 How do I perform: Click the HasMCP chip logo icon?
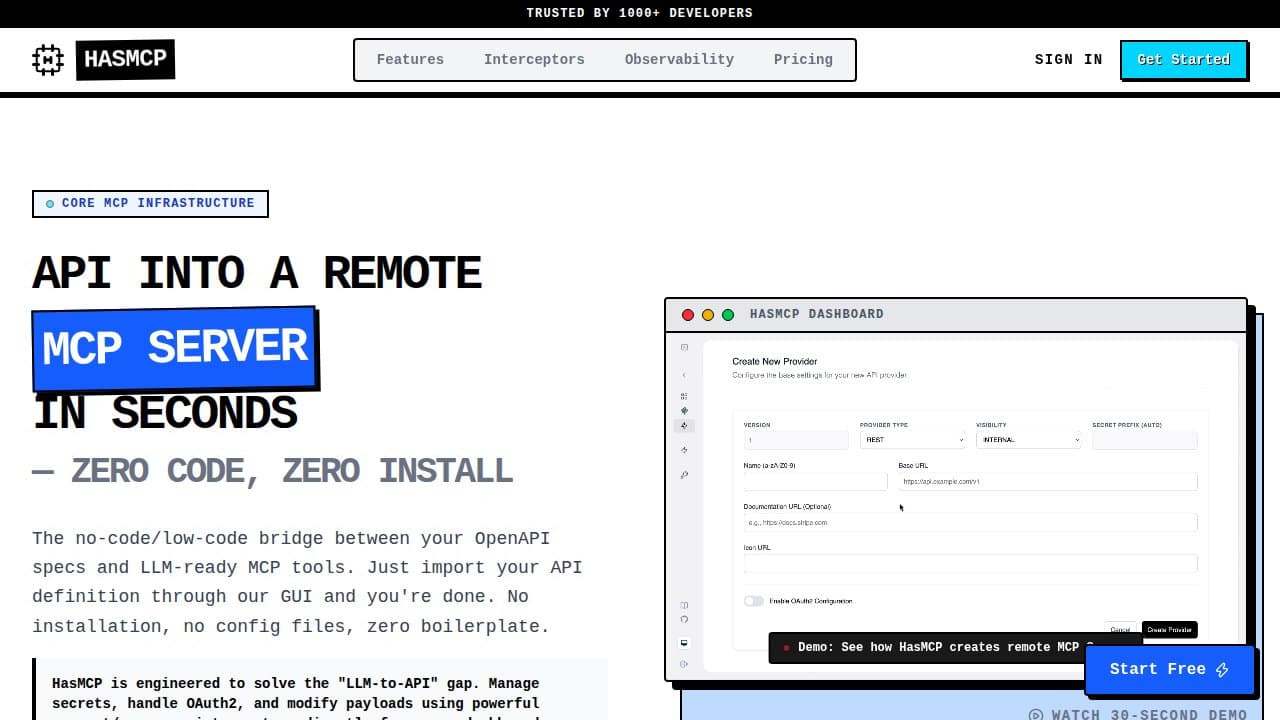tap(48, 60)
